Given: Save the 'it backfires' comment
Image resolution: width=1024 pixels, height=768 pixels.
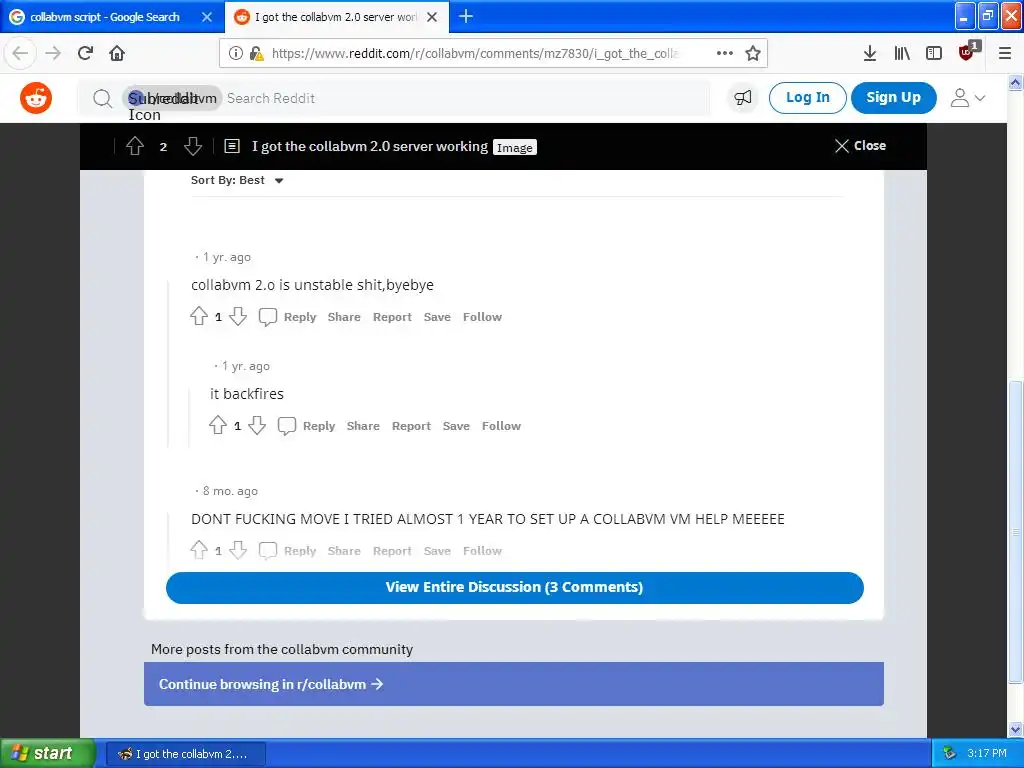Looking at the screenshot, I should click(456, 426).
